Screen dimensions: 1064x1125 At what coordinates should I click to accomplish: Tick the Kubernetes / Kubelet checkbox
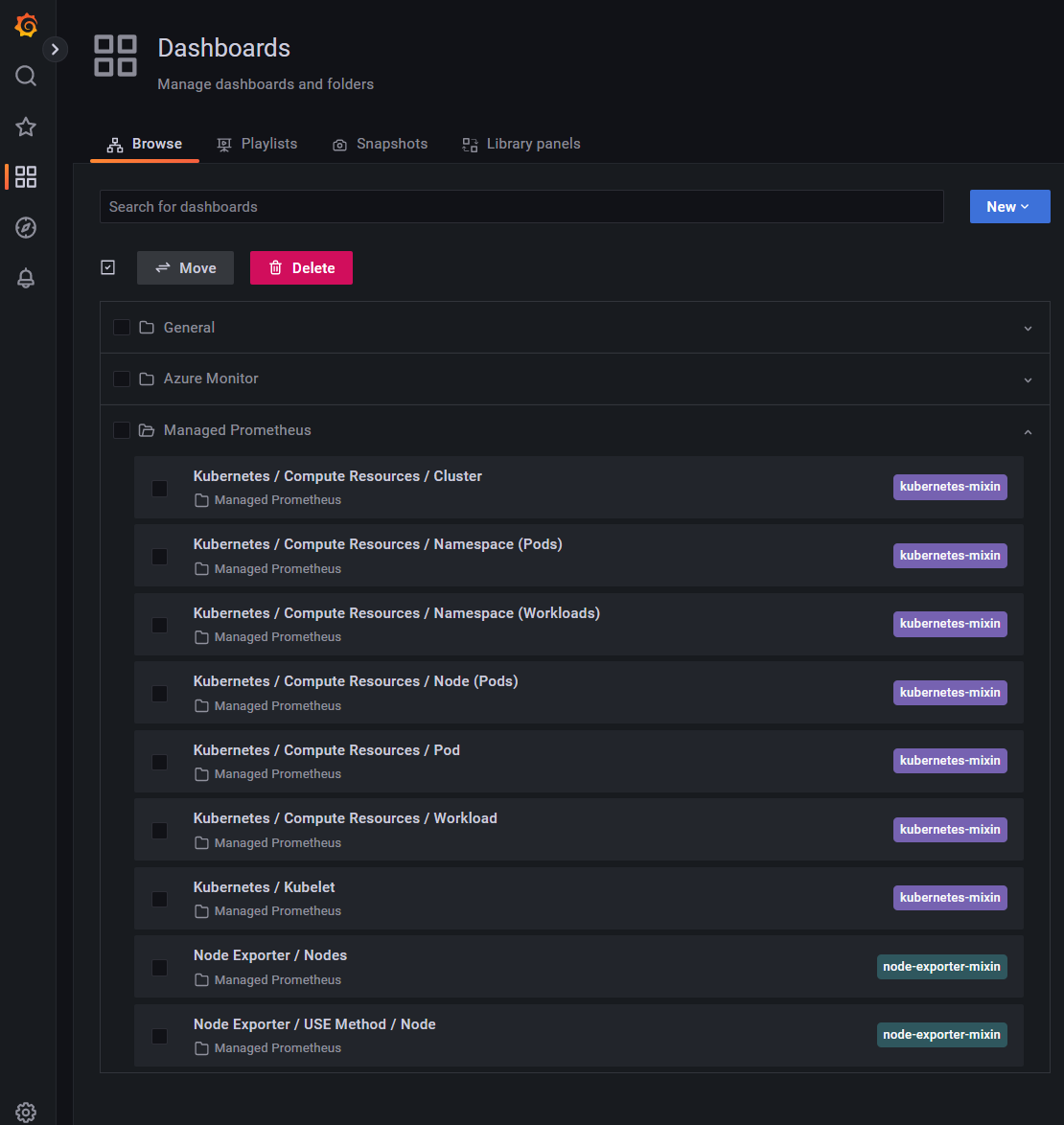pyautogui.click(x=160, y=899)
